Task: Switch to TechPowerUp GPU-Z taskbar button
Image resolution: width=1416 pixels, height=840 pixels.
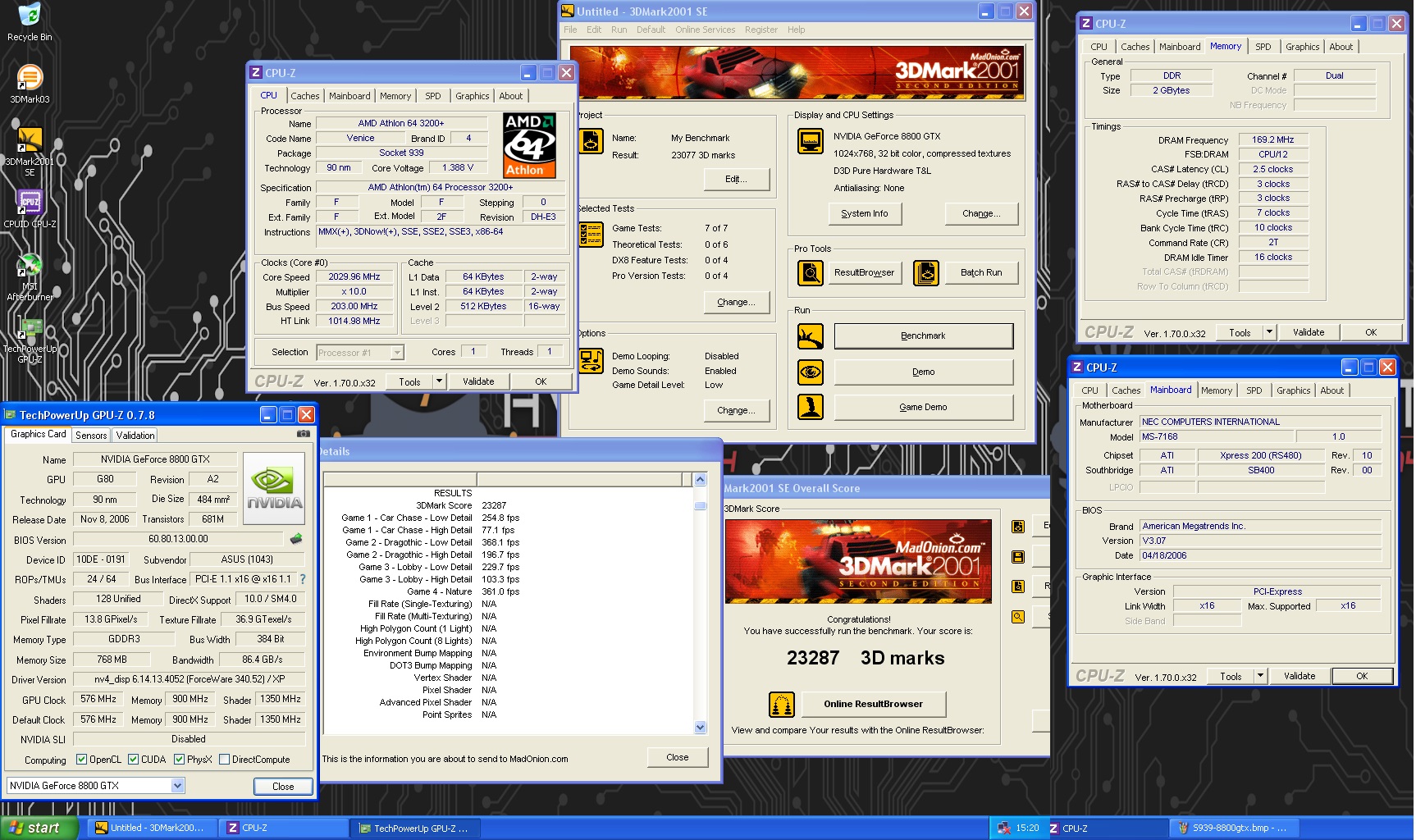Action: 414,828
